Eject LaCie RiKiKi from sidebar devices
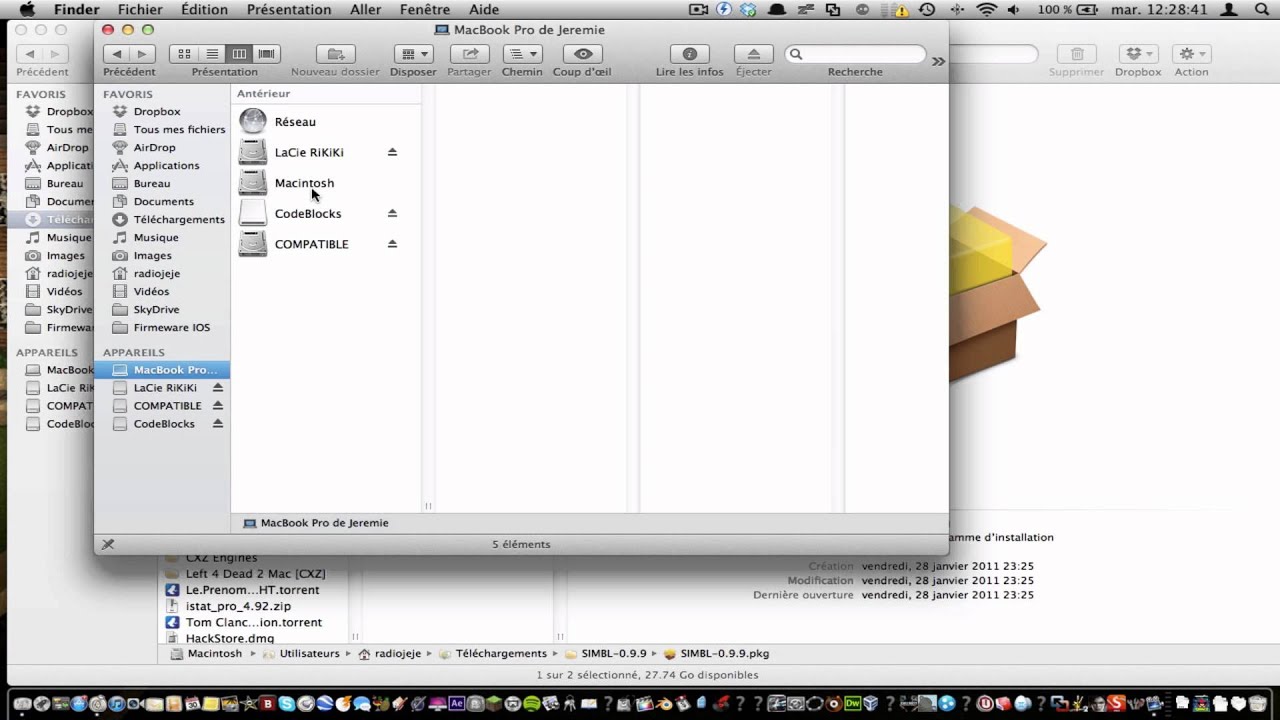This screenshot has height=720, width=1280. 217,388
